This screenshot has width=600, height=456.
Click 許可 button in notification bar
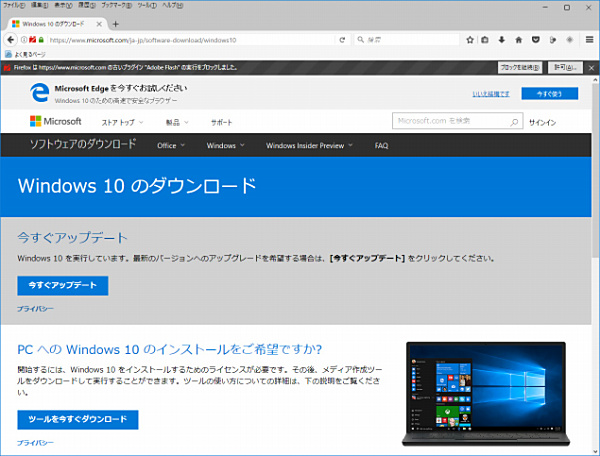tap(565, 68)
